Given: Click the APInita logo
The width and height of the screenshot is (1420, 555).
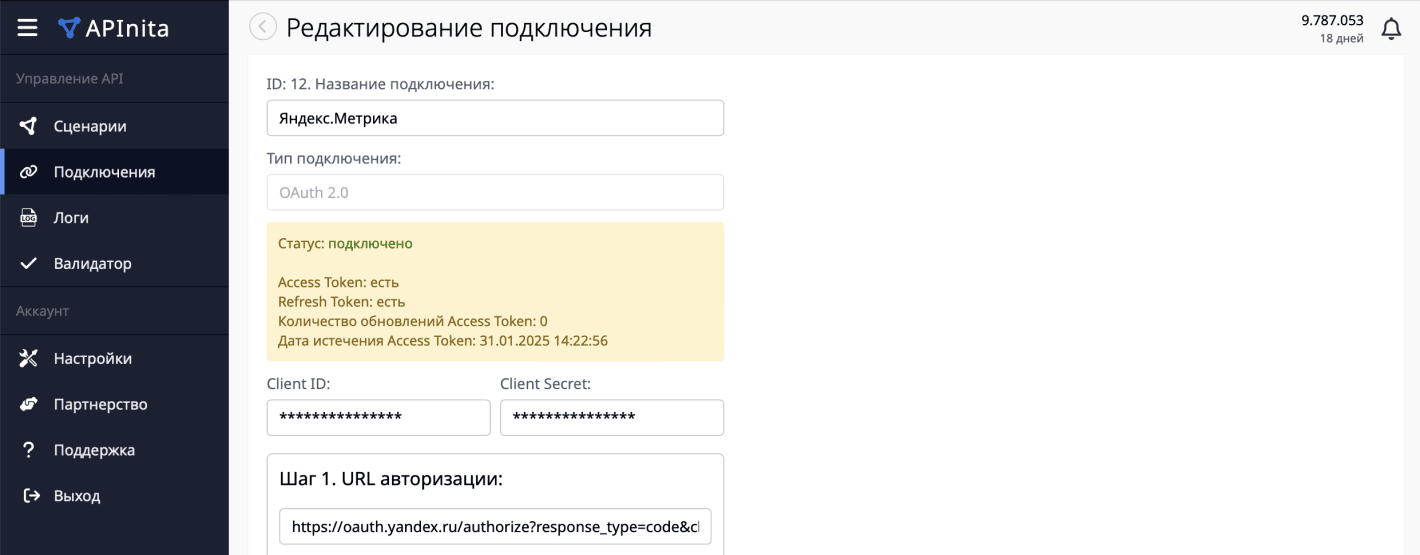Looking at the screenshot, I should pyautogui.click(x=113, y=28).
